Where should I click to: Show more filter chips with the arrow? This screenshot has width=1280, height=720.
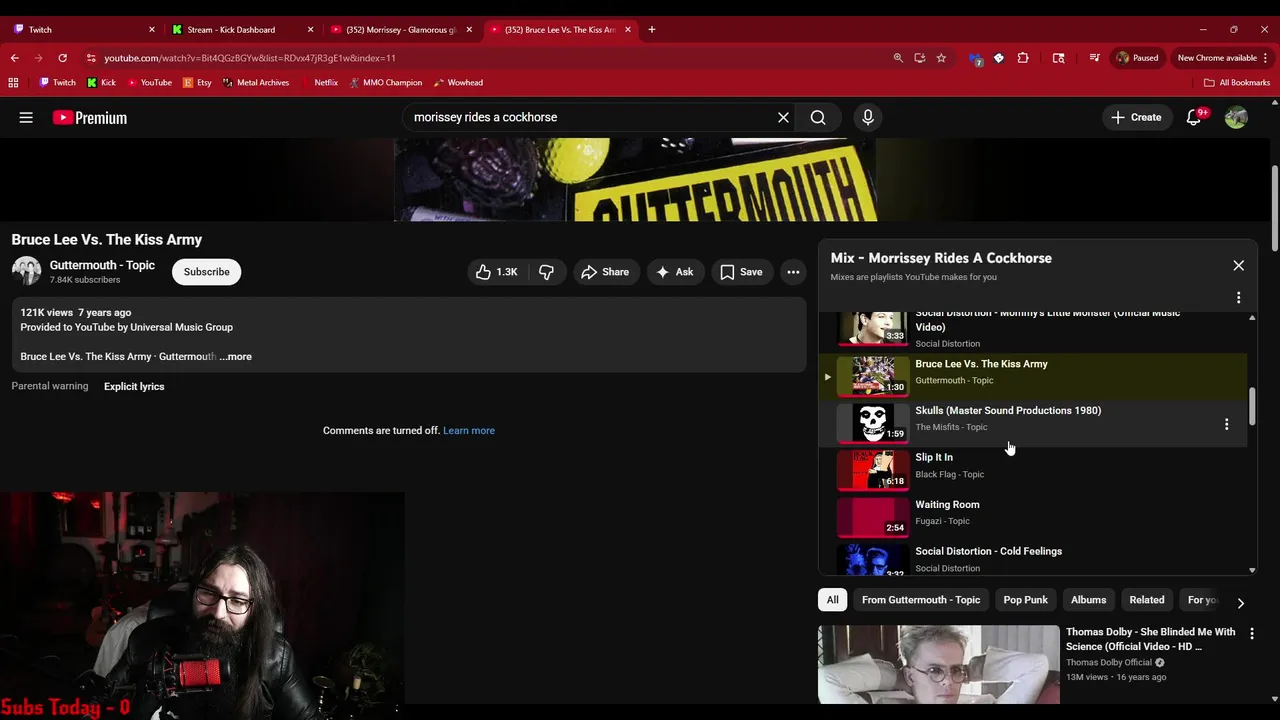[x=1240, y=603]
